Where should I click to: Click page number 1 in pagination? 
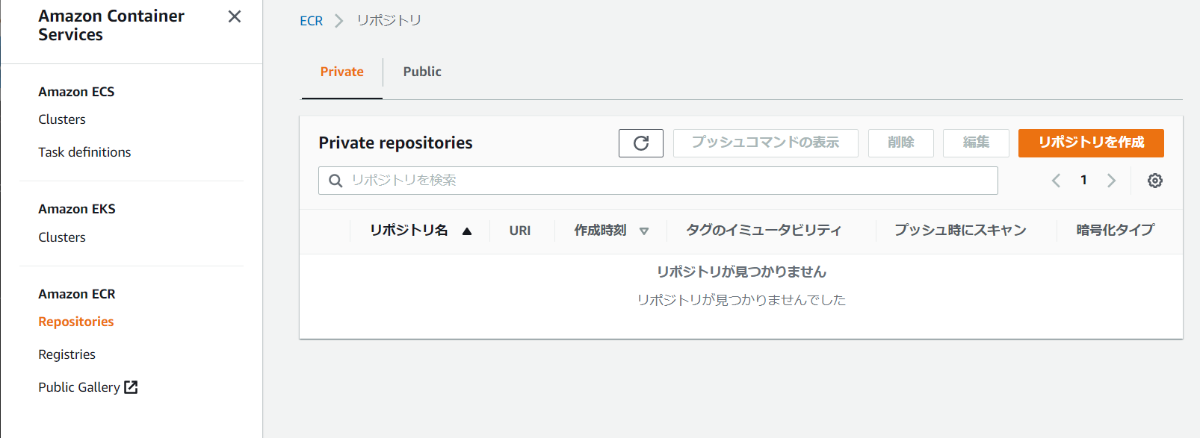1083,181
